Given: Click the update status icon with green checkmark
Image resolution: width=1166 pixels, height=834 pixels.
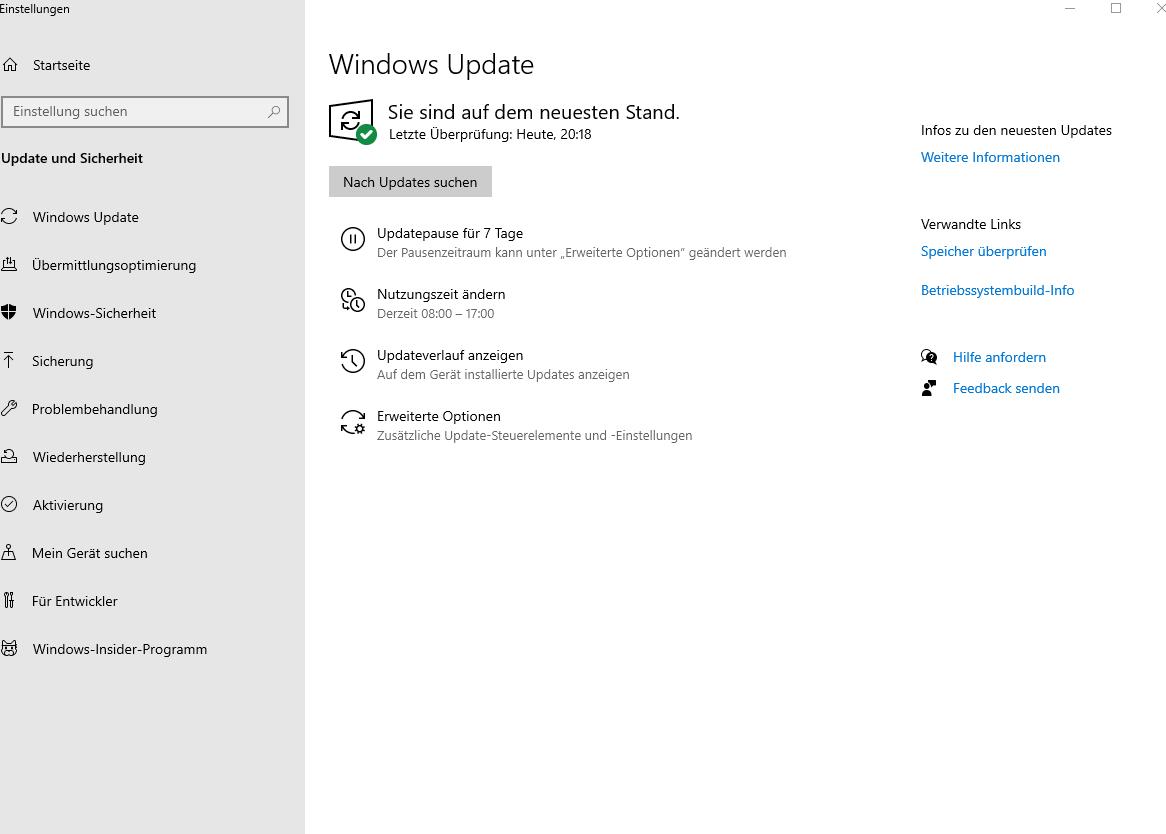Looking at the screenshot, I should tap(352, 122).
